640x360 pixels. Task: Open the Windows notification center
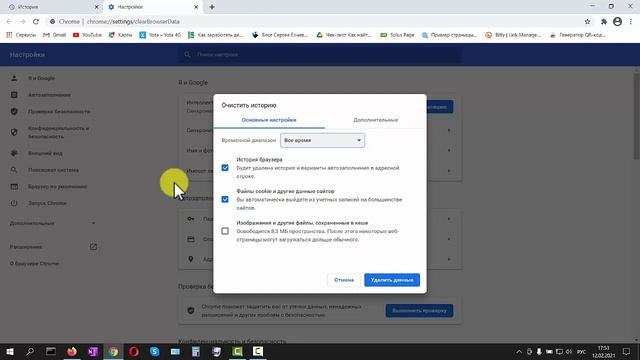coord(627,352)
